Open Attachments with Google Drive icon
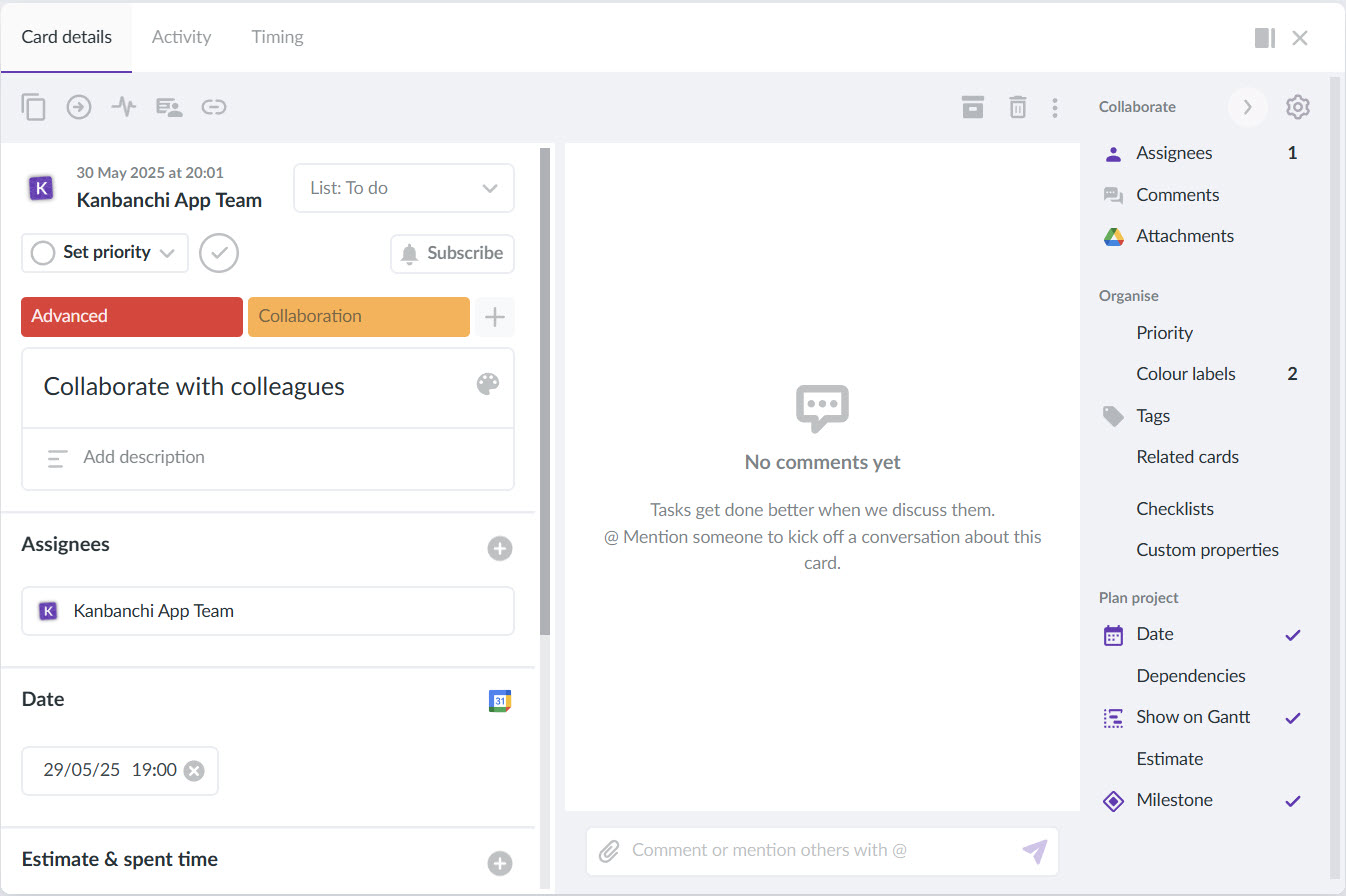 point(1185,236)
